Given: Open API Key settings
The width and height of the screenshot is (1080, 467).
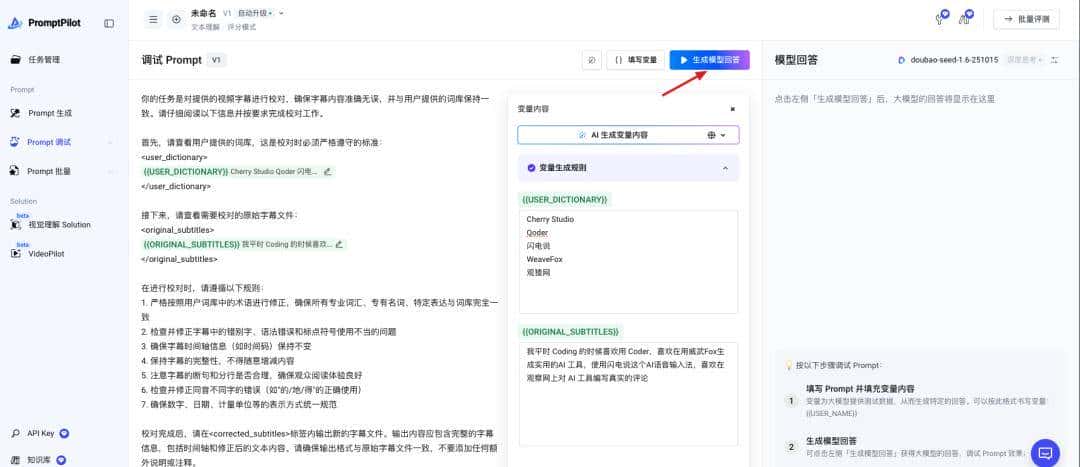Looking at the screenshot, I should point(41,433).
